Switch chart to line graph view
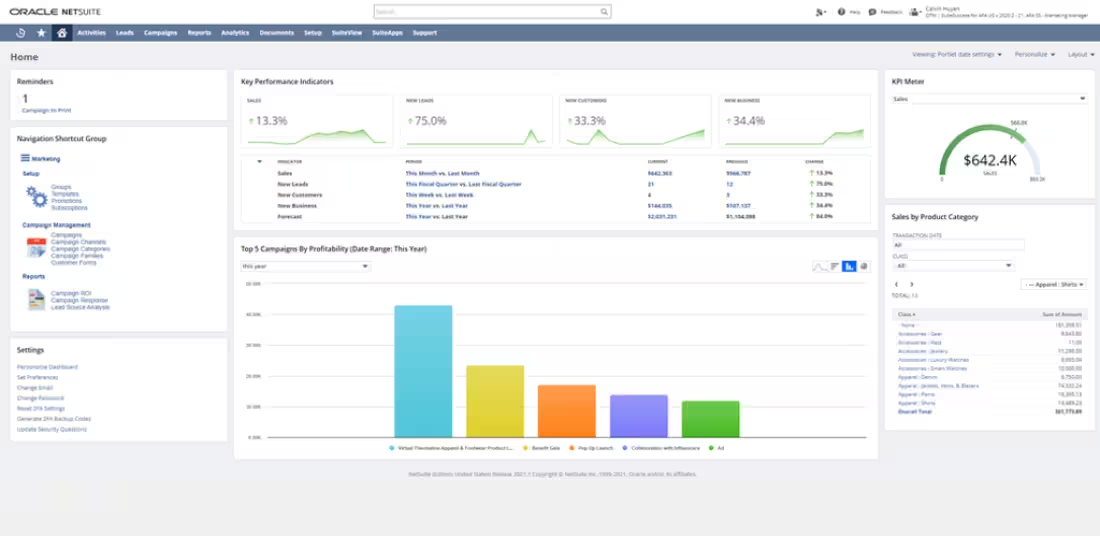This screenshot has height=537, width=1100. coord(820,266)
